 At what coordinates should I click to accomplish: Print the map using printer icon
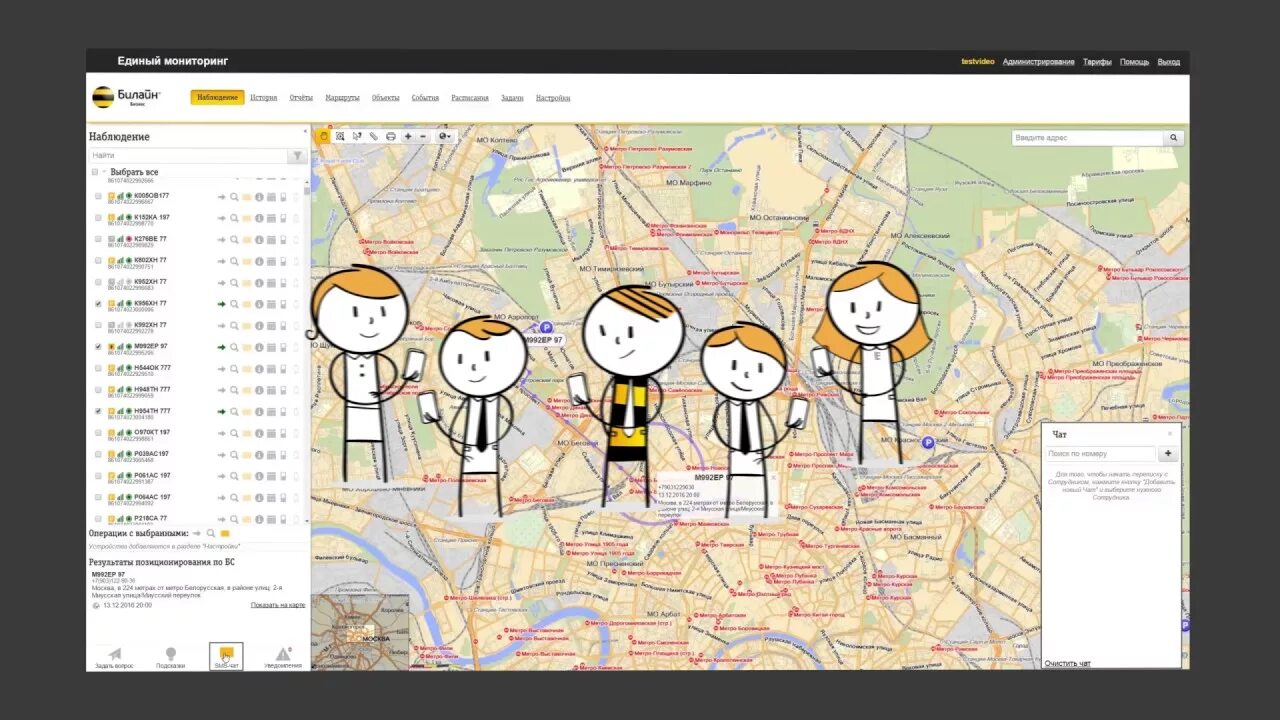(x=391, y=136)
